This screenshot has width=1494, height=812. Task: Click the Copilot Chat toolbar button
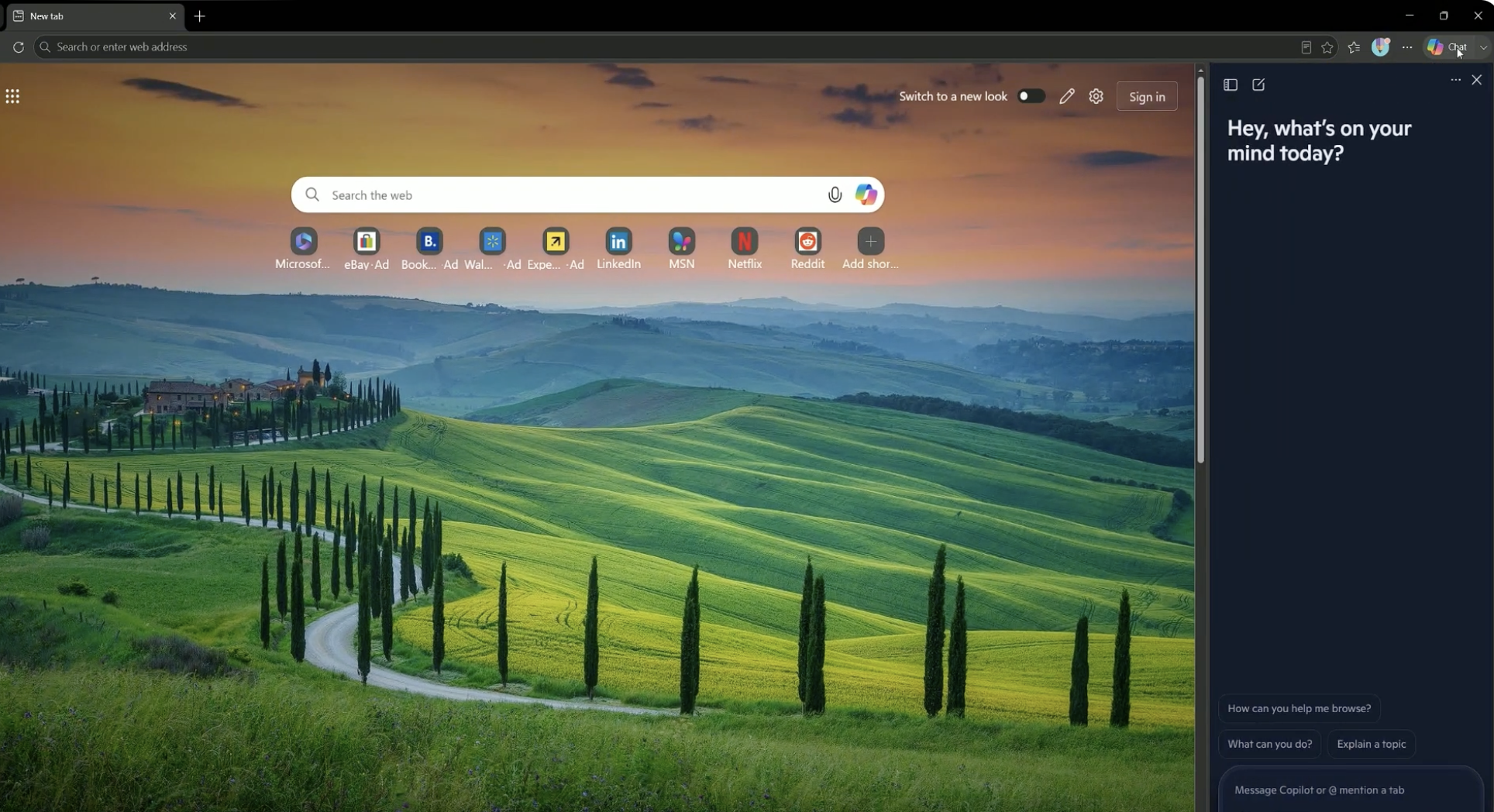(1448, 47)
